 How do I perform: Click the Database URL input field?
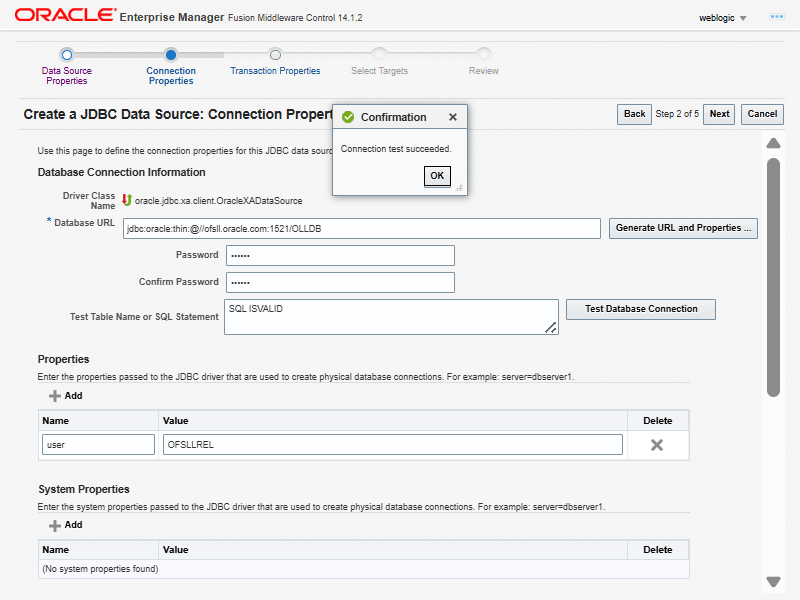coord(361,229)
